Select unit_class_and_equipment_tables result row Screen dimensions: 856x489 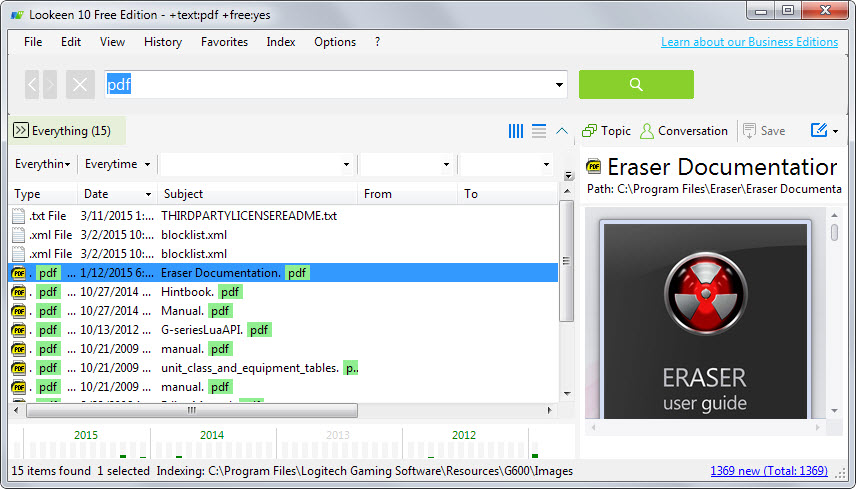(283, 368)
